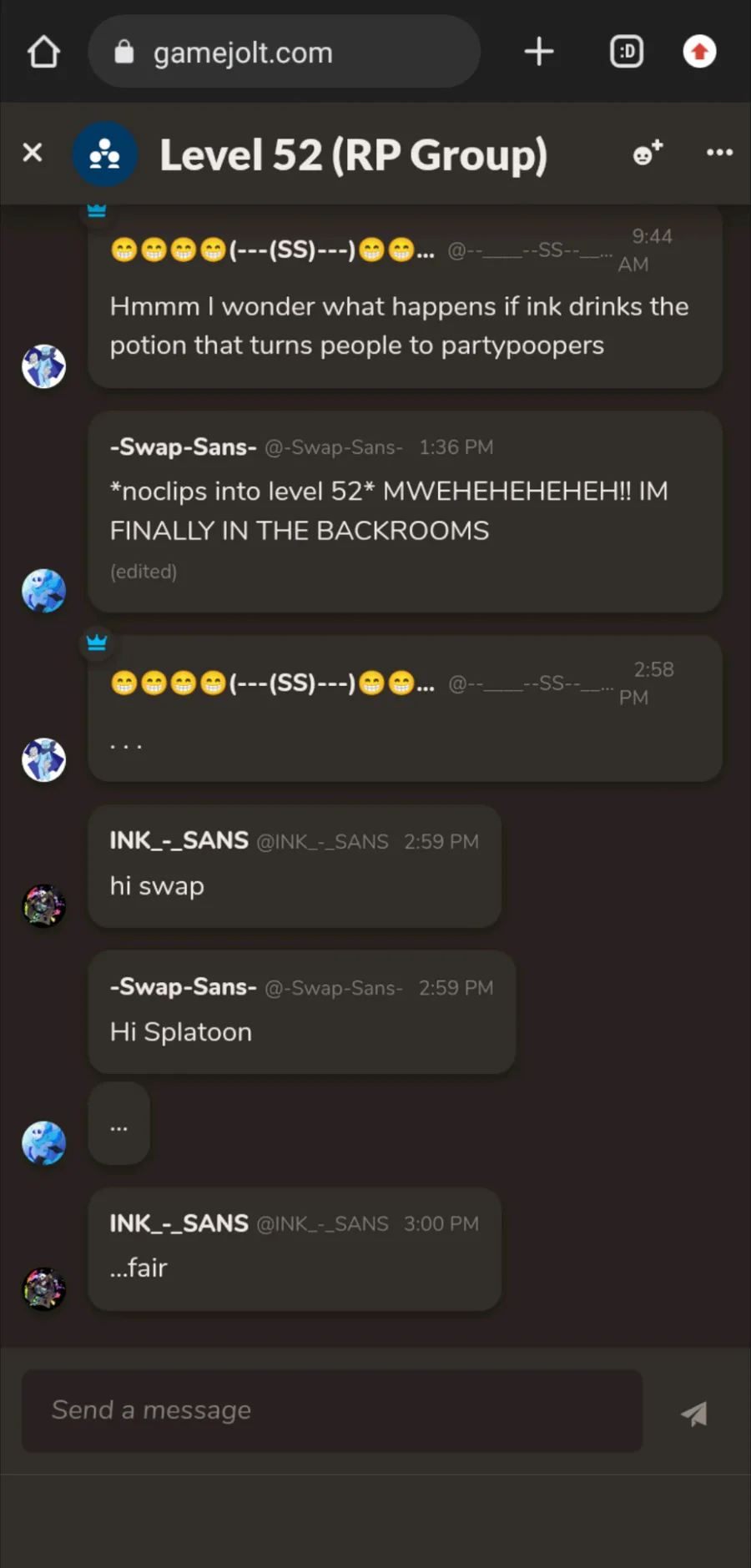Click the blue crown owner badge at 2:58 PM
The image size is (751, 1568).
pyautogui.click(x=97, y=642)
